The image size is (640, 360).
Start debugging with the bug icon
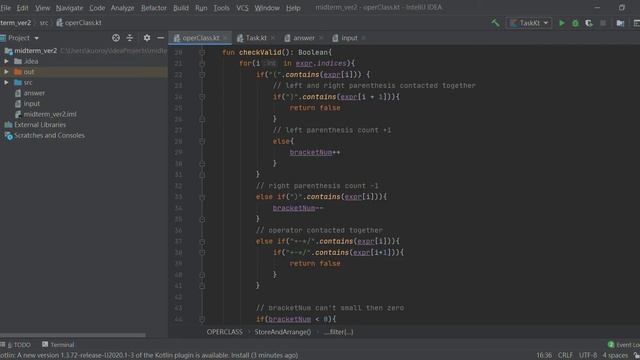tap(575, 23)
